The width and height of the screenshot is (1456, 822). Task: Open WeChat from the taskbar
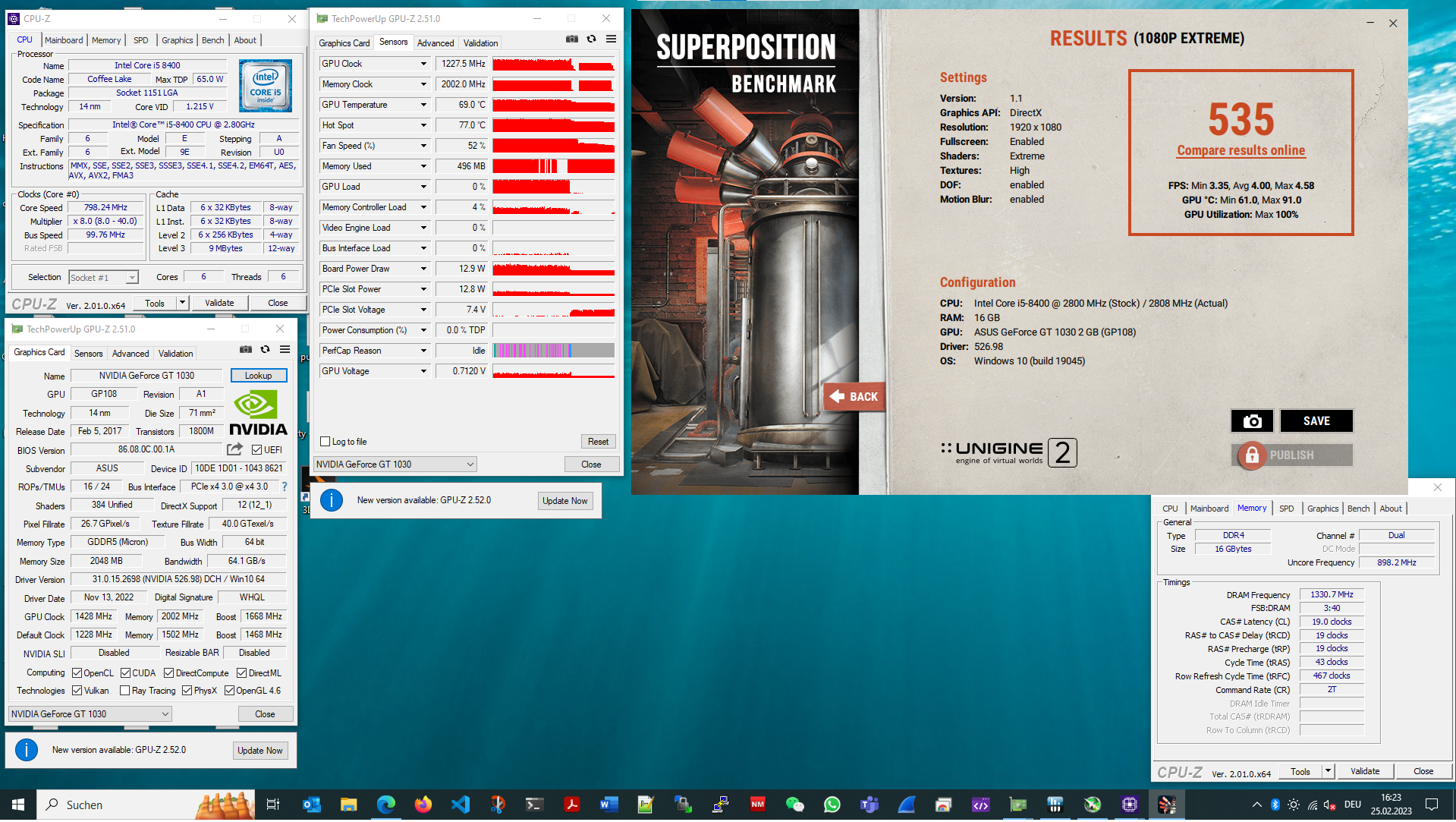794,805
